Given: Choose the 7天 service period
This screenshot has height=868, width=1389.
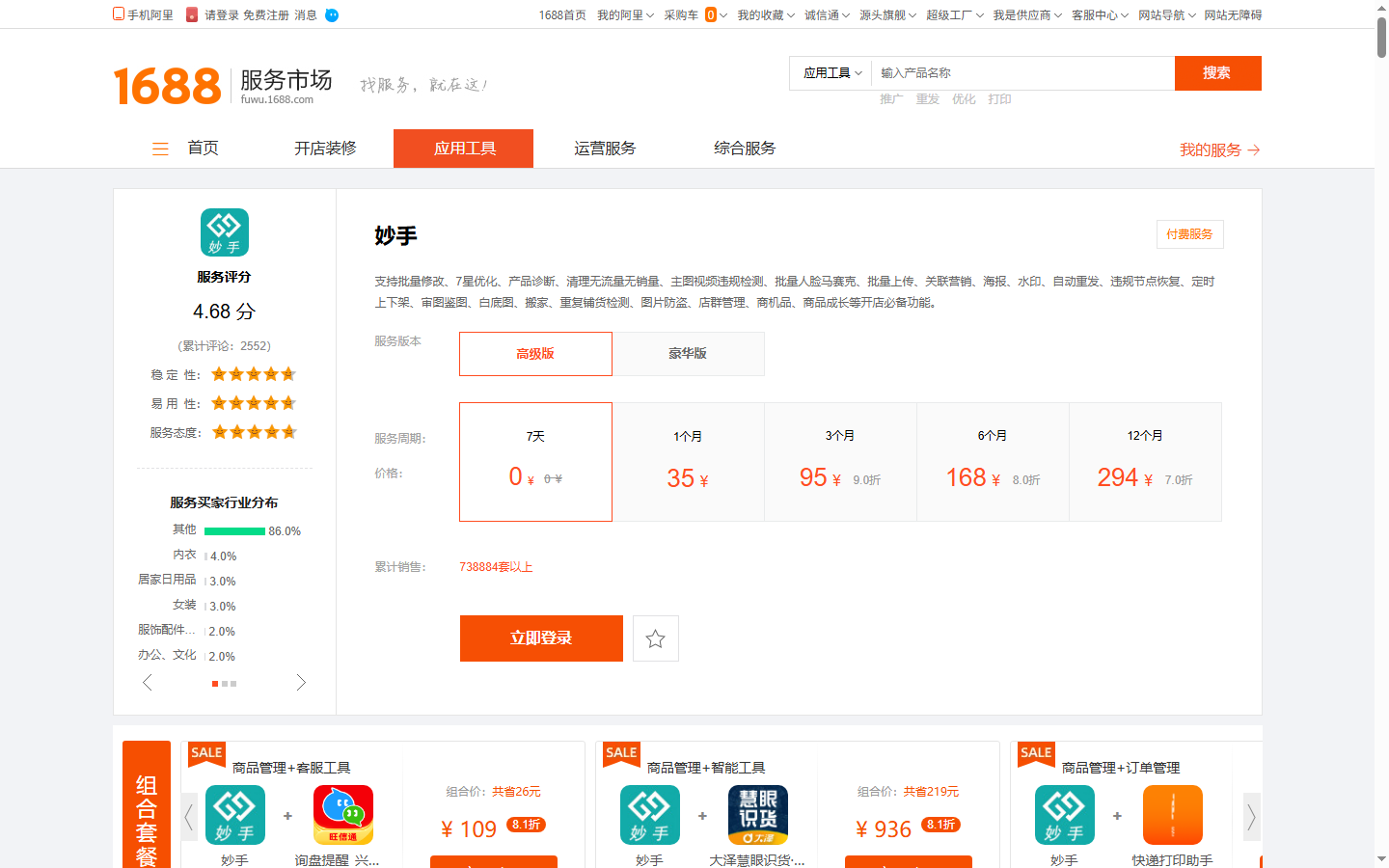Looking at the screenshot, I should 535,462.
